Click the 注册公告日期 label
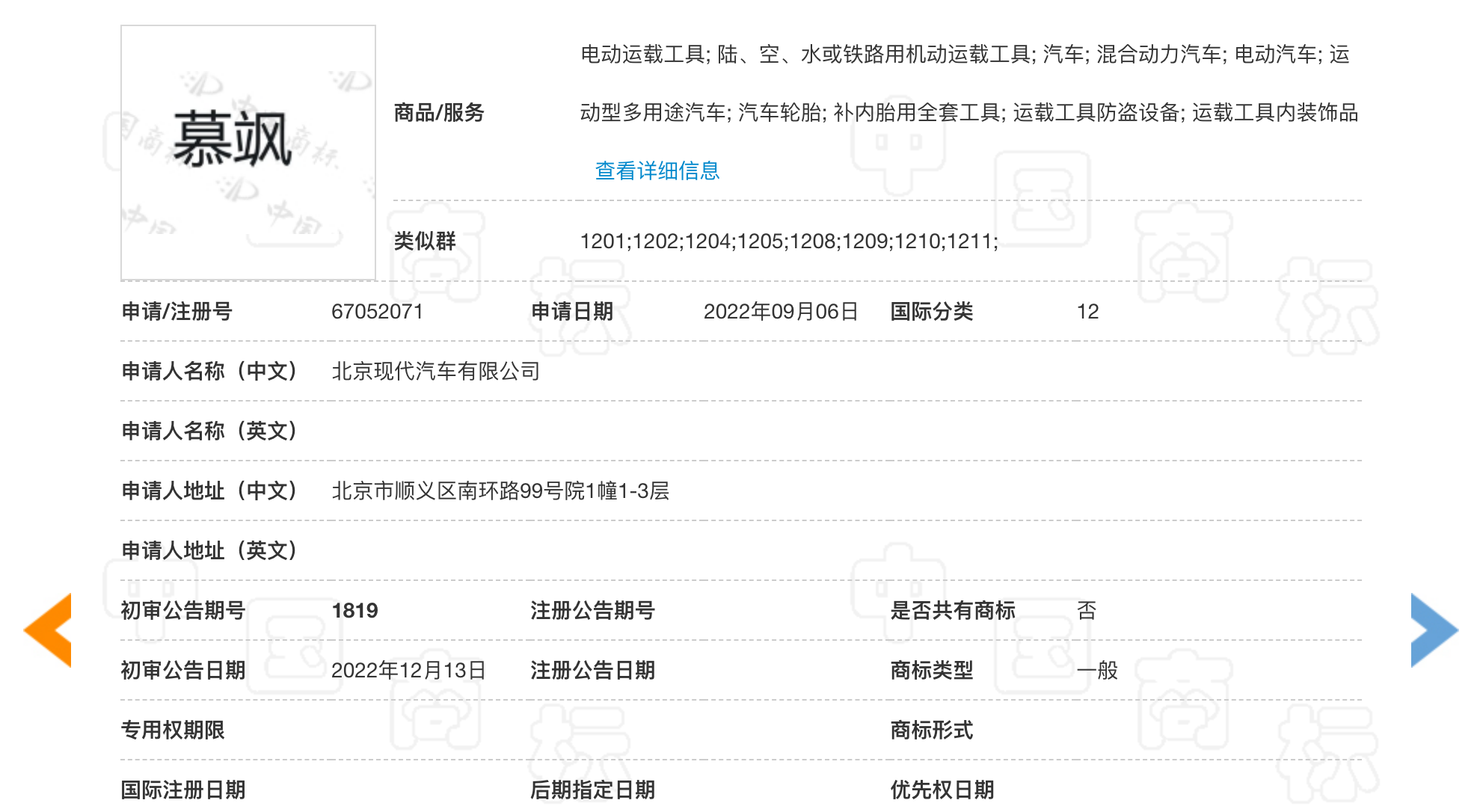 point(593,670)
